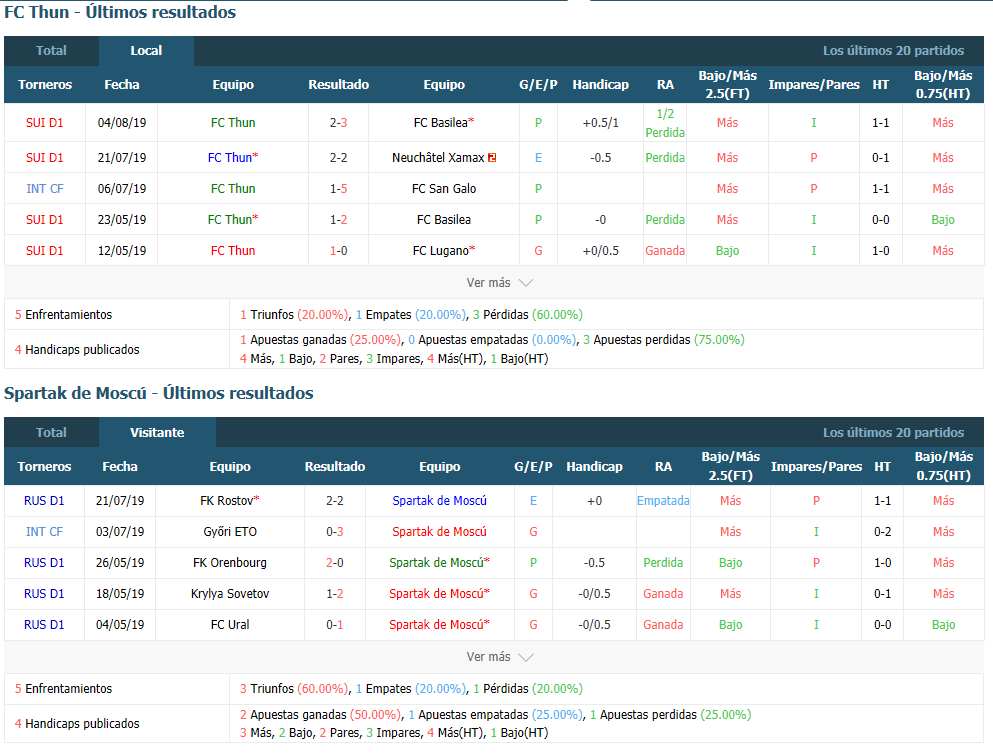Viewport: 993px width, 754px height.
Task: Open FC Basilea link in the 23/05/19 row
Action: 444,220
